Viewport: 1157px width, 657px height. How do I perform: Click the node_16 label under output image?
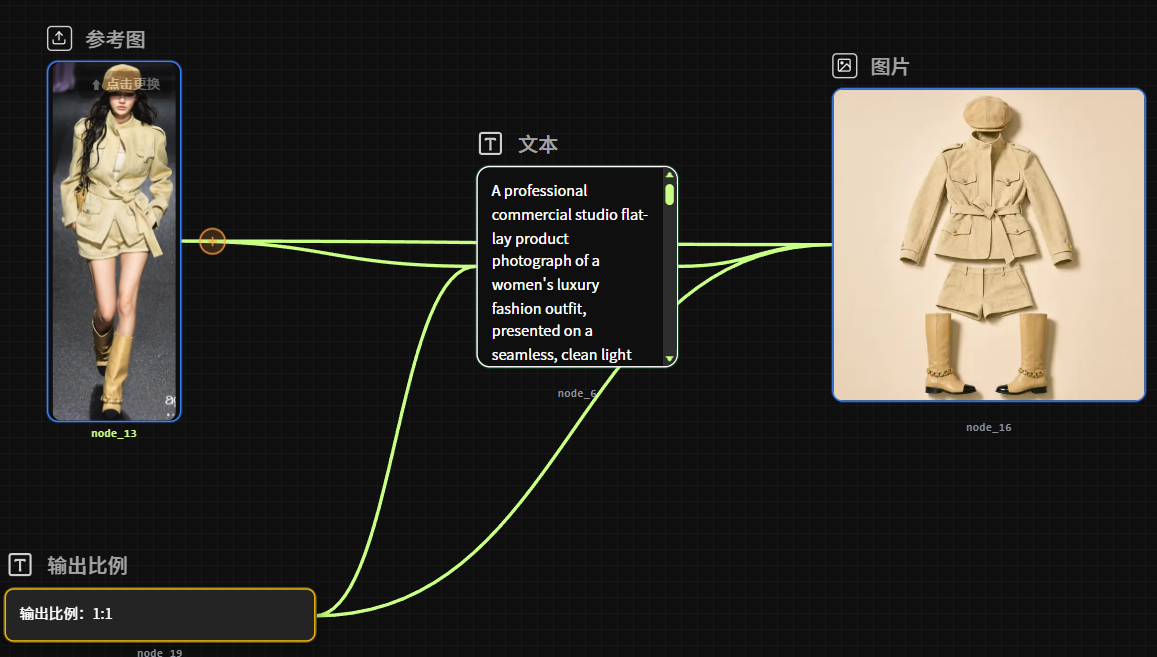989,427
